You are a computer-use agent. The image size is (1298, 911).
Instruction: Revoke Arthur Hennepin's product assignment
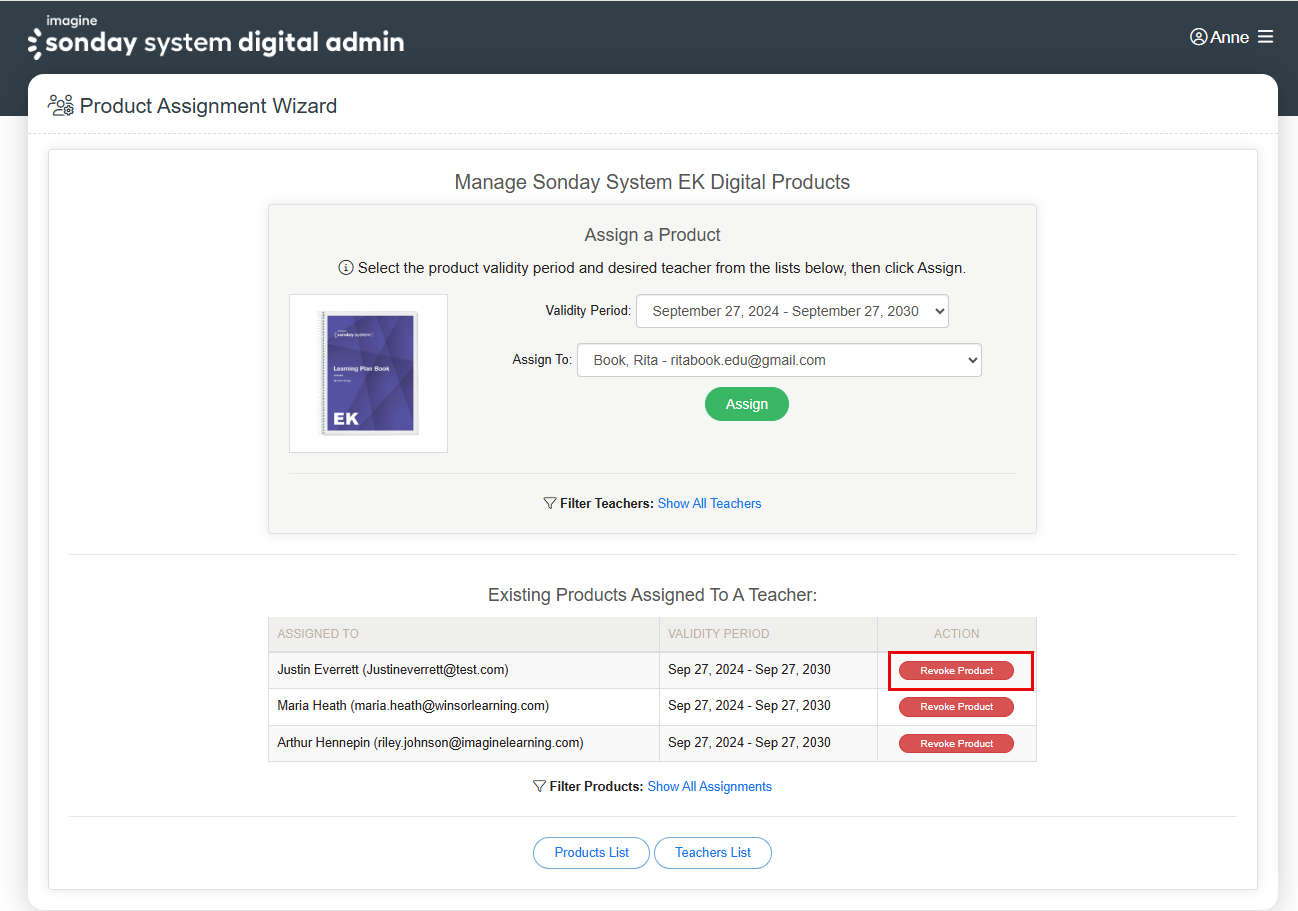[956, 743]
